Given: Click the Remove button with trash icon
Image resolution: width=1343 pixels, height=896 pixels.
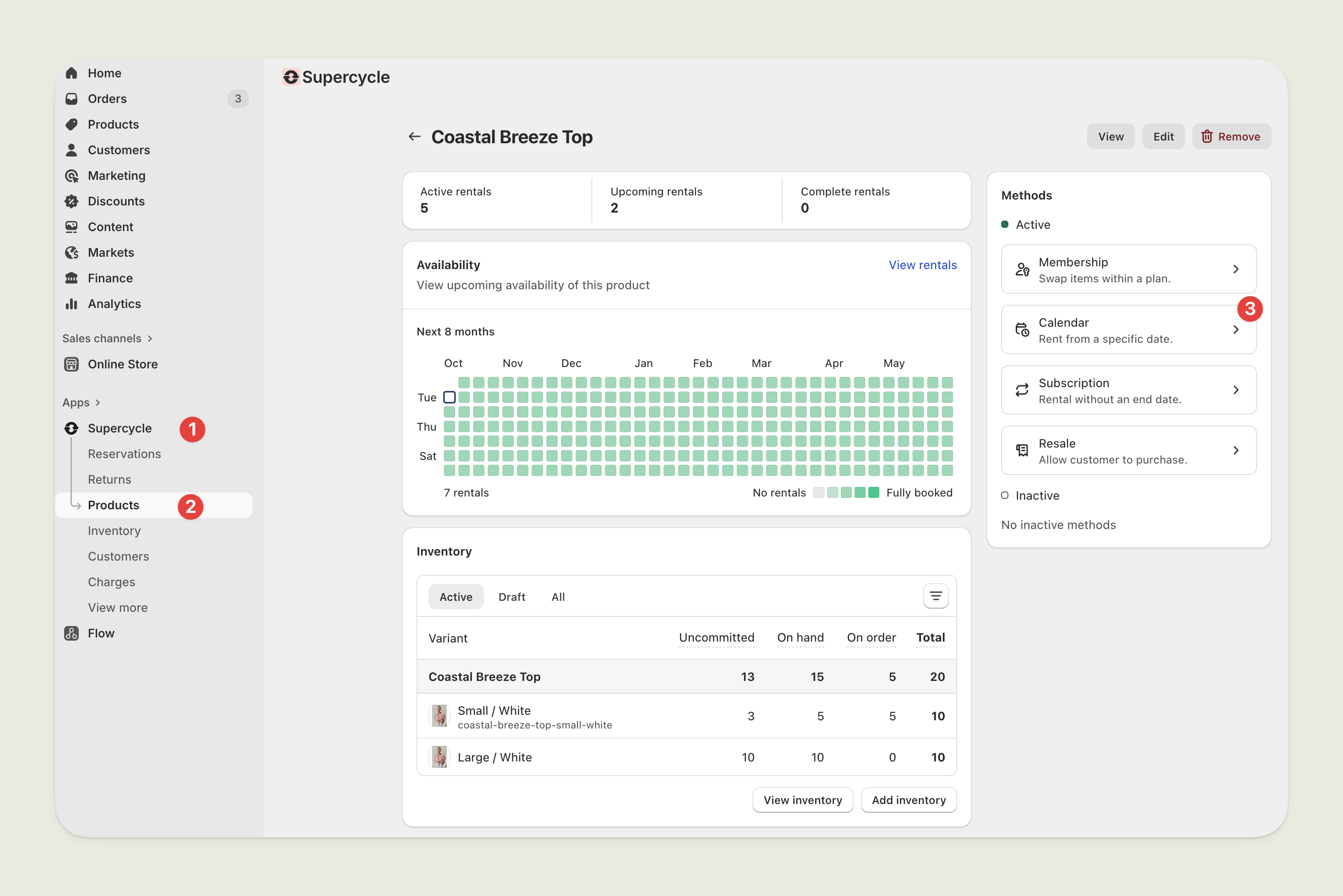Looking at the screenshot, I should (x=1231, y=136).
